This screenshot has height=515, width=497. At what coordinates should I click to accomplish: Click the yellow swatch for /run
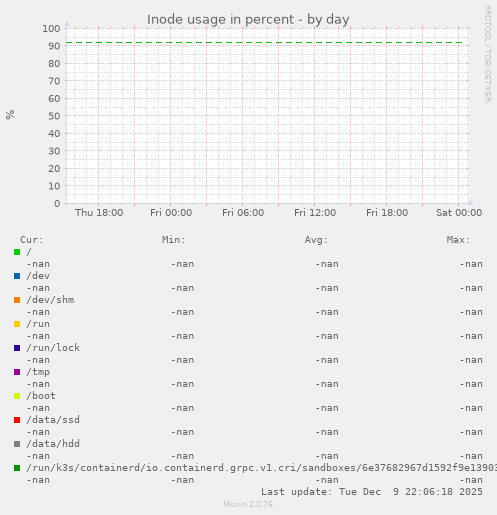coord(17,324)
